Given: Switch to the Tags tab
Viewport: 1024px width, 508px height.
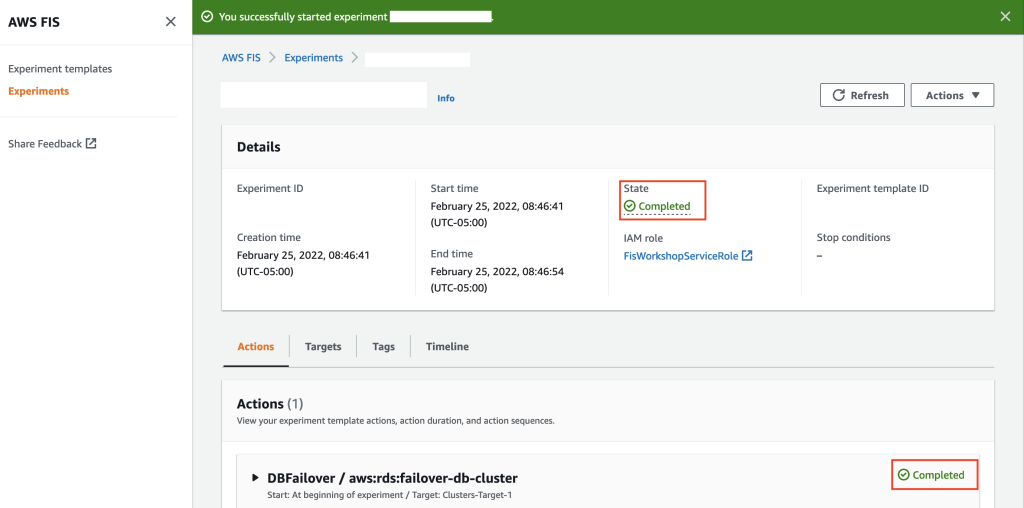Looking at the screenshot, I should [x=384, y=347].
